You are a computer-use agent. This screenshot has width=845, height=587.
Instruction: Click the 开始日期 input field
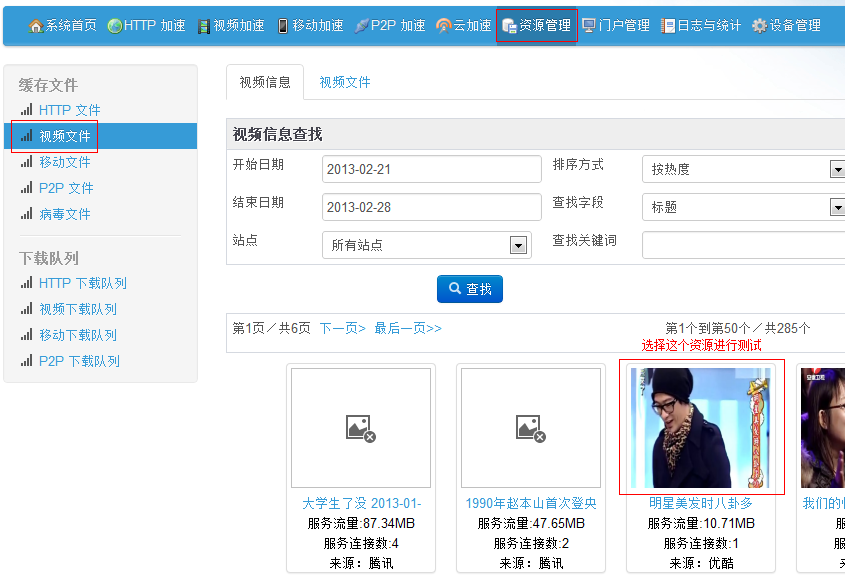click(431, 170)
